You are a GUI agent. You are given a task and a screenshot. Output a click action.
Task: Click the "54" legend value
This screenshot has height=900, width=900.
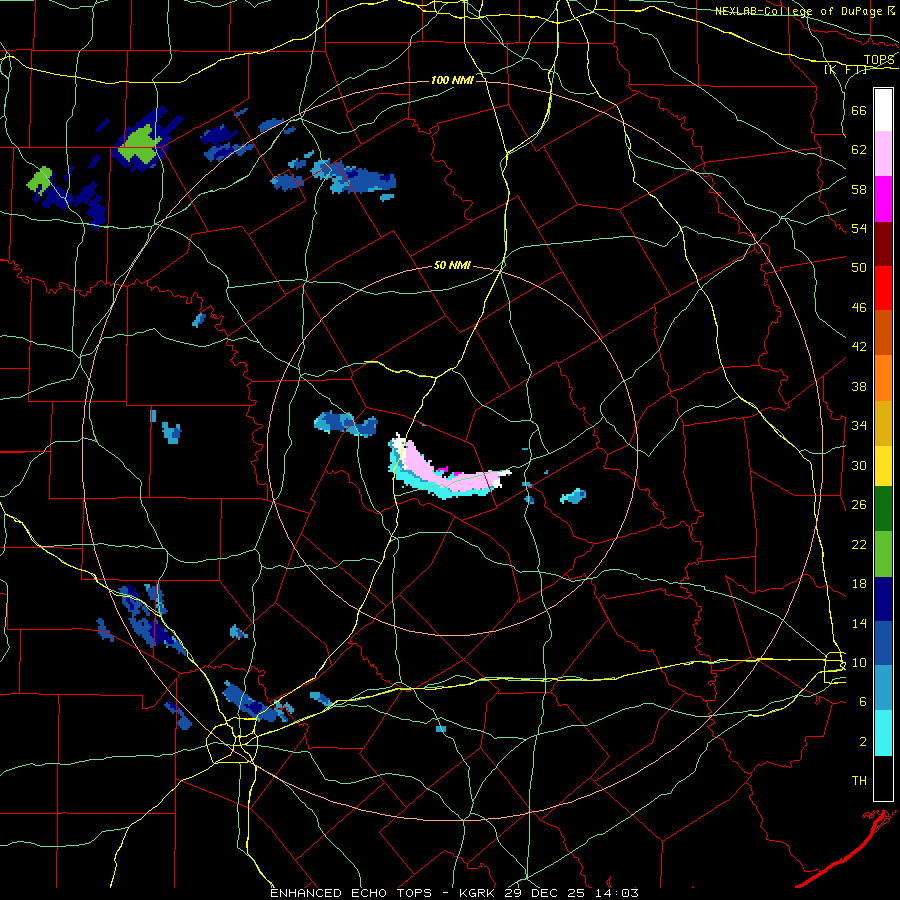point(859,228)
